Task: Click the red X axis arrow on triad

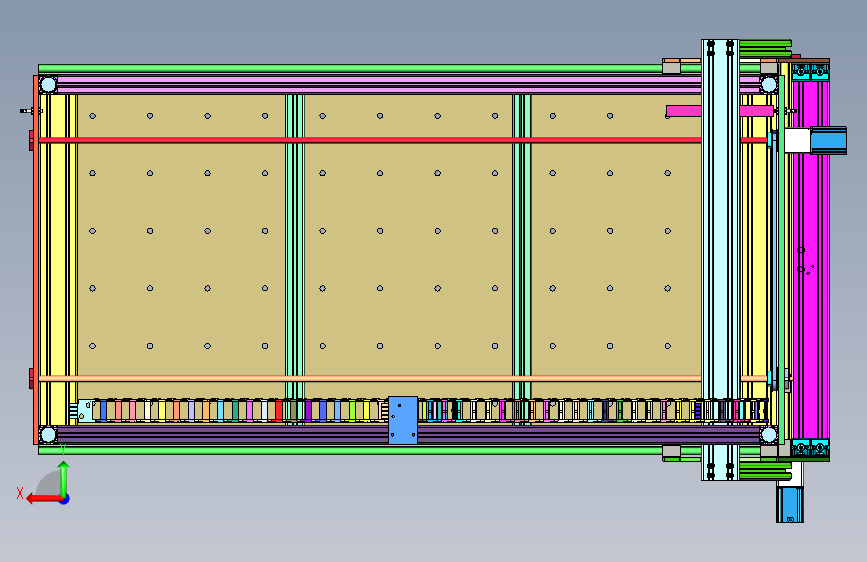Action: pos(44,499)
